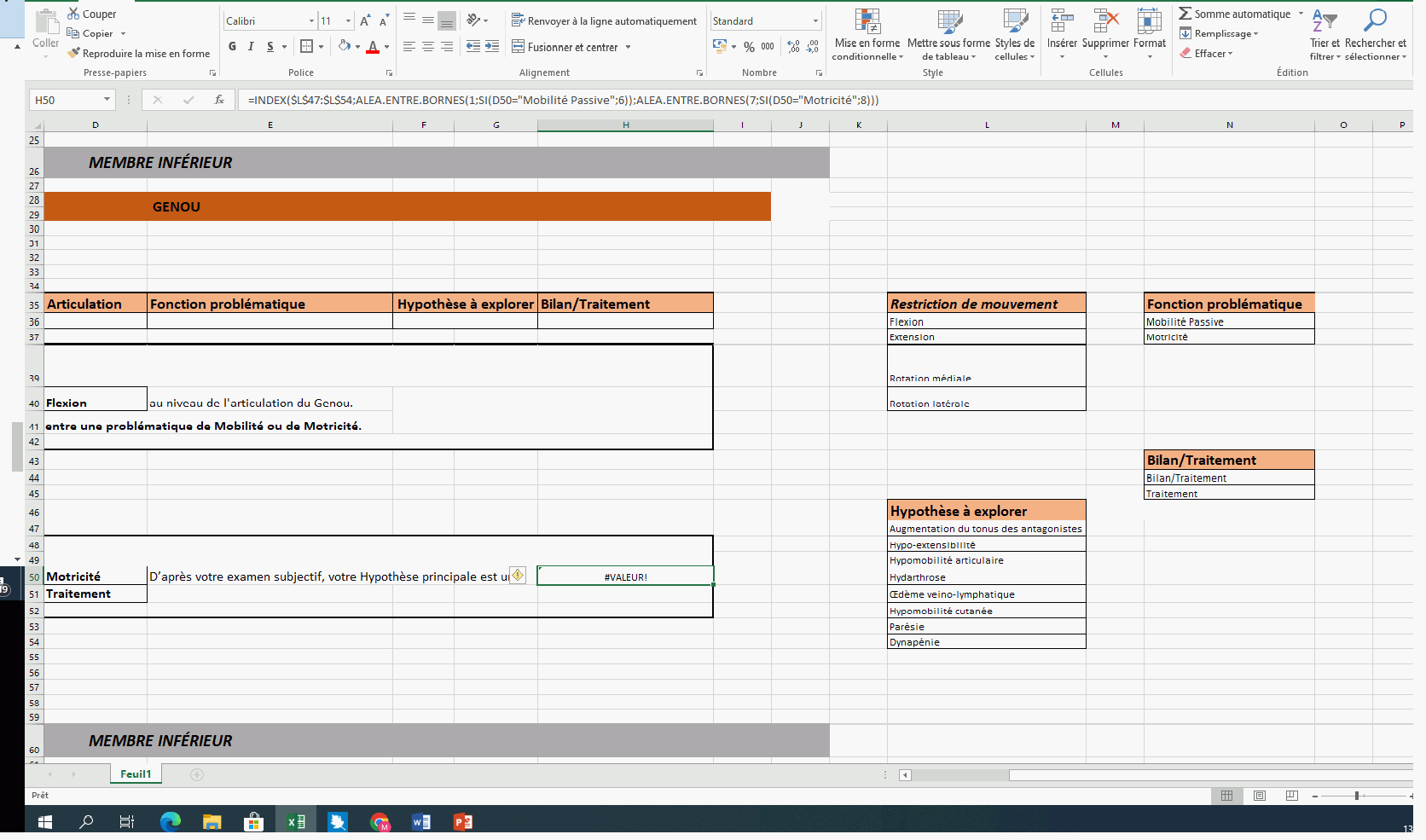Switch to page layout view in status bar
The image size is (1426, 840).
click(x=1260, y=796)
